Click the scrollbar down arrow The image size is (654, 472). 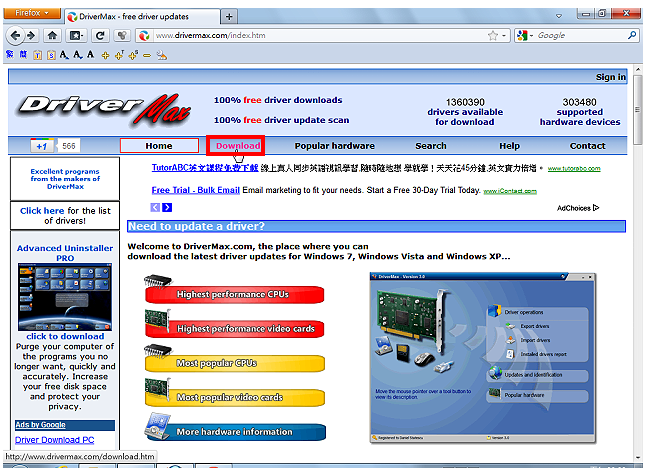tap(638, 457)
